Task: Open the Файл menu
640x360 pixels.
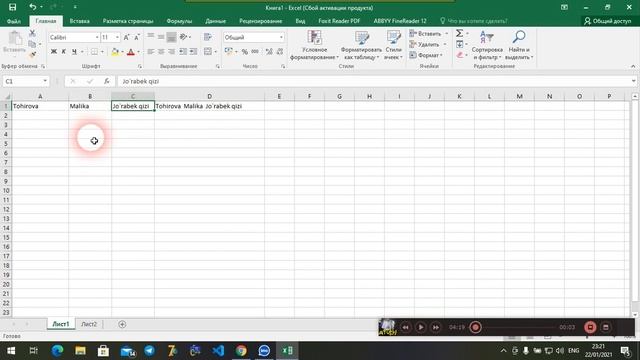Action: tap(13, 21)
